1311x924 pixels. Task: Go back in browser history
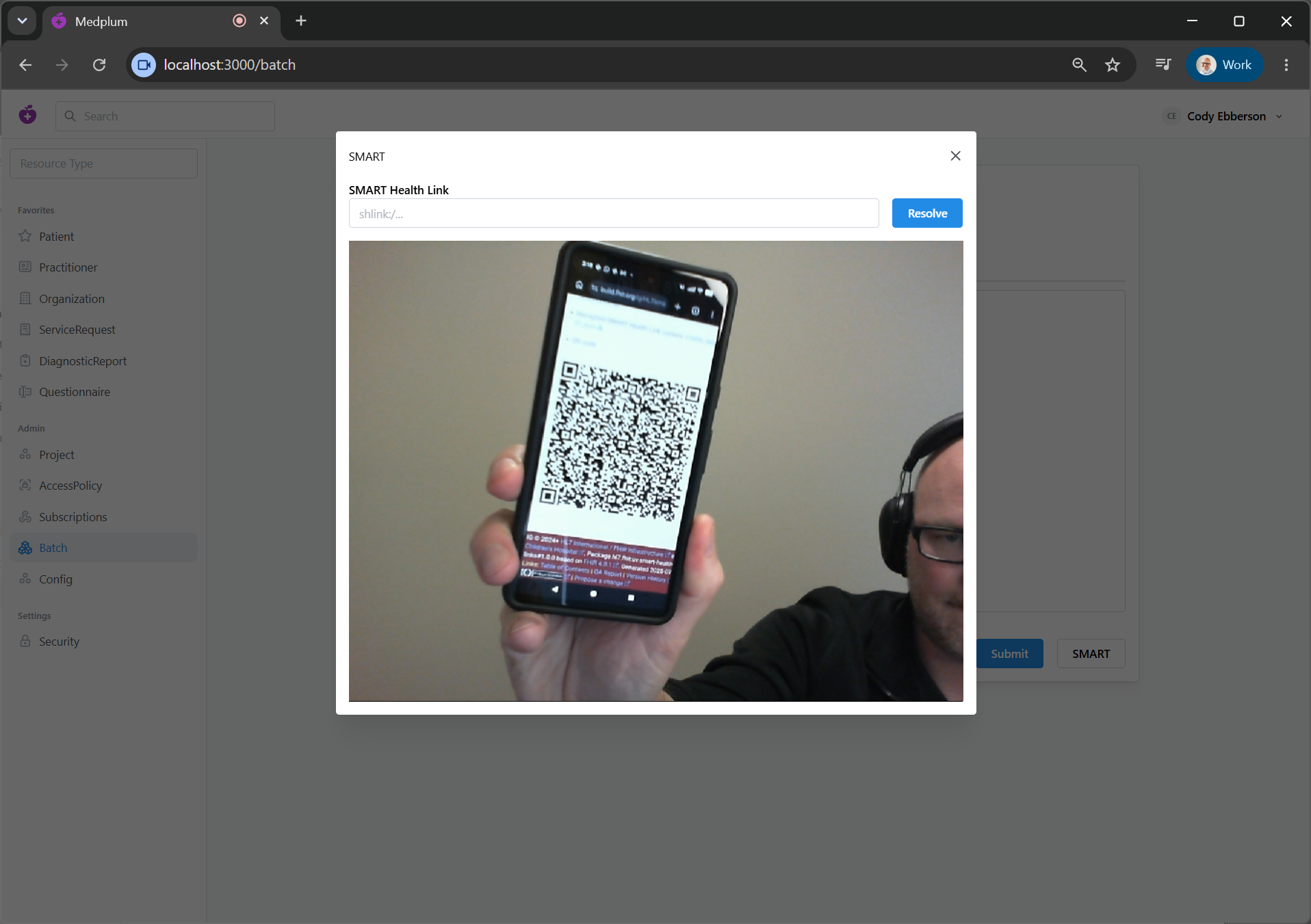[25, 65]
